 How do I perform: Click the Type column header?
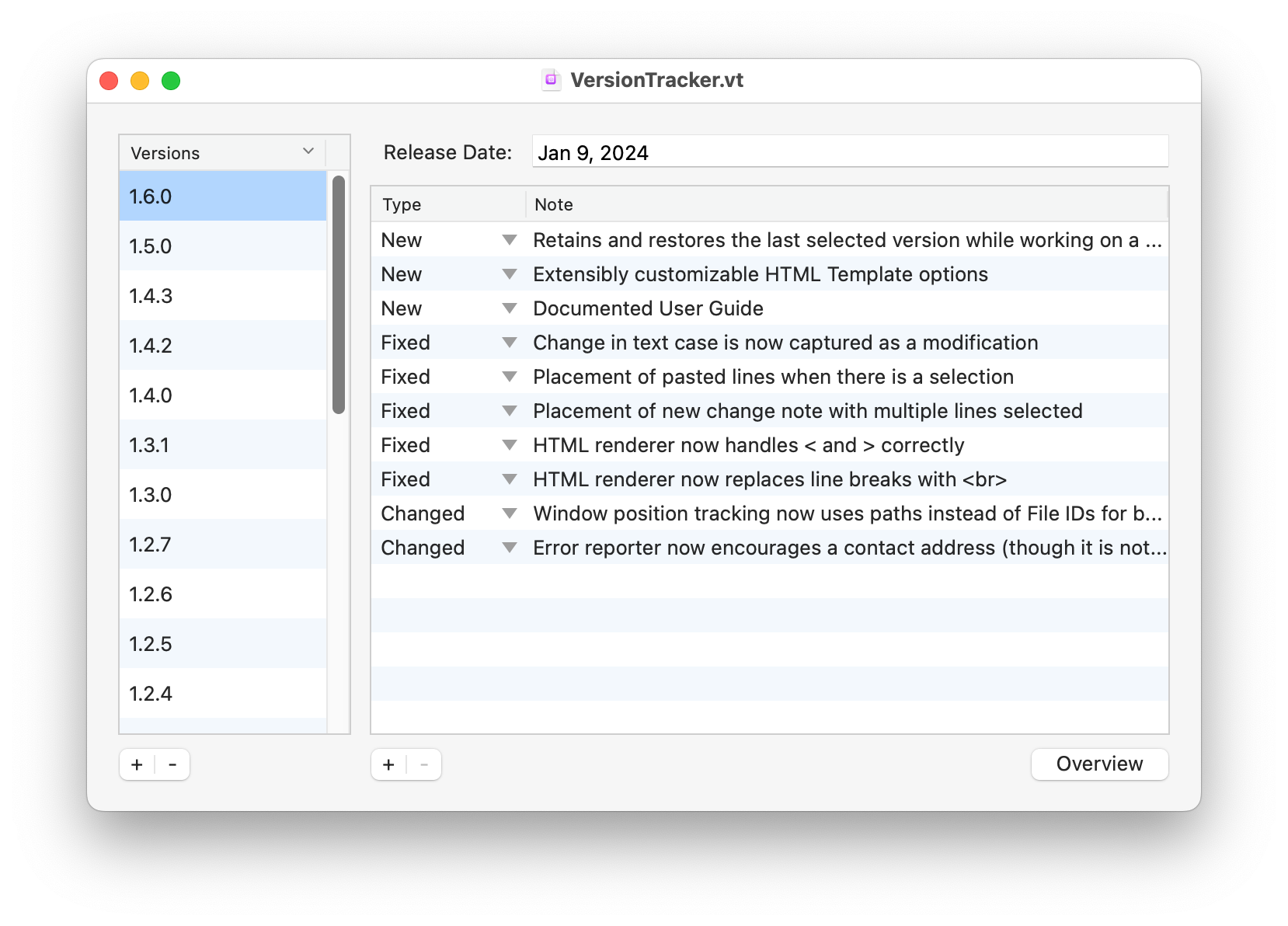402,204
